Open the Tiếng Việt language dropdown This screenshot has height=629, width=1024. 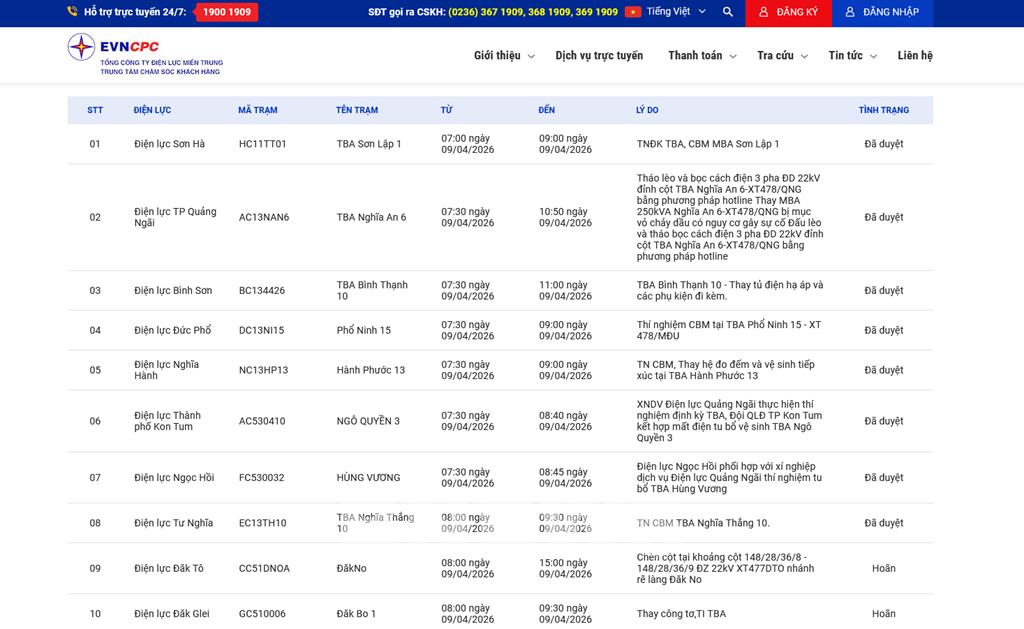pyautogui.click(x=676, y=12)
